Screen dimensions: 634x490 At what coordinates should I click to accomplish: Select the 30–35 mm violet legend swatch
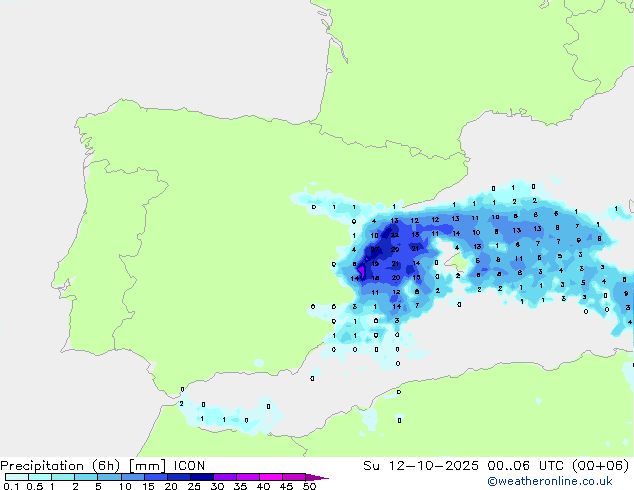pyautogui.click(x=225, y=477)
